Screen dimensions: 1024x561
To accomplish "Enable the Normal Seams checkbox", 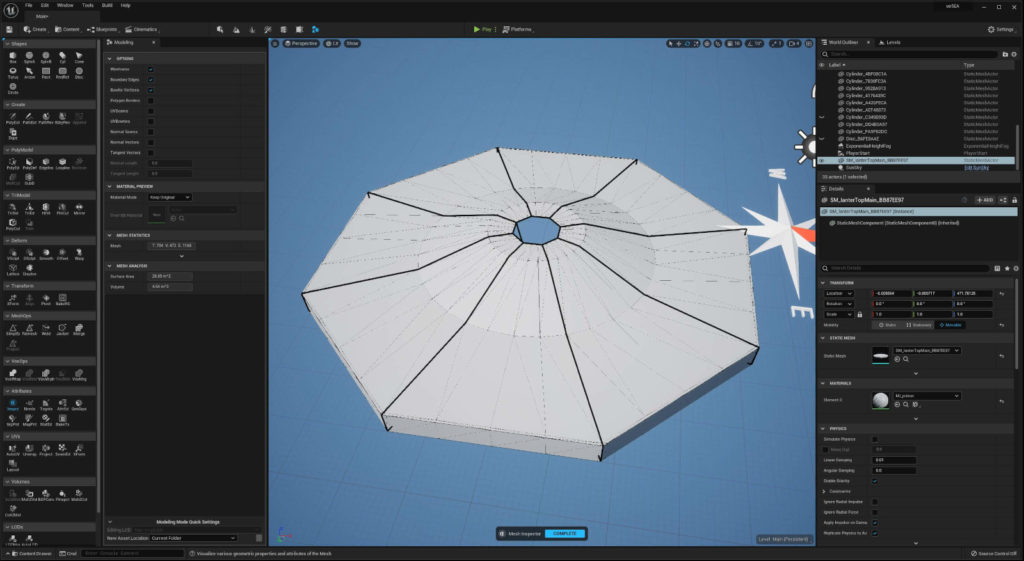I will click(x=151, y=132).
